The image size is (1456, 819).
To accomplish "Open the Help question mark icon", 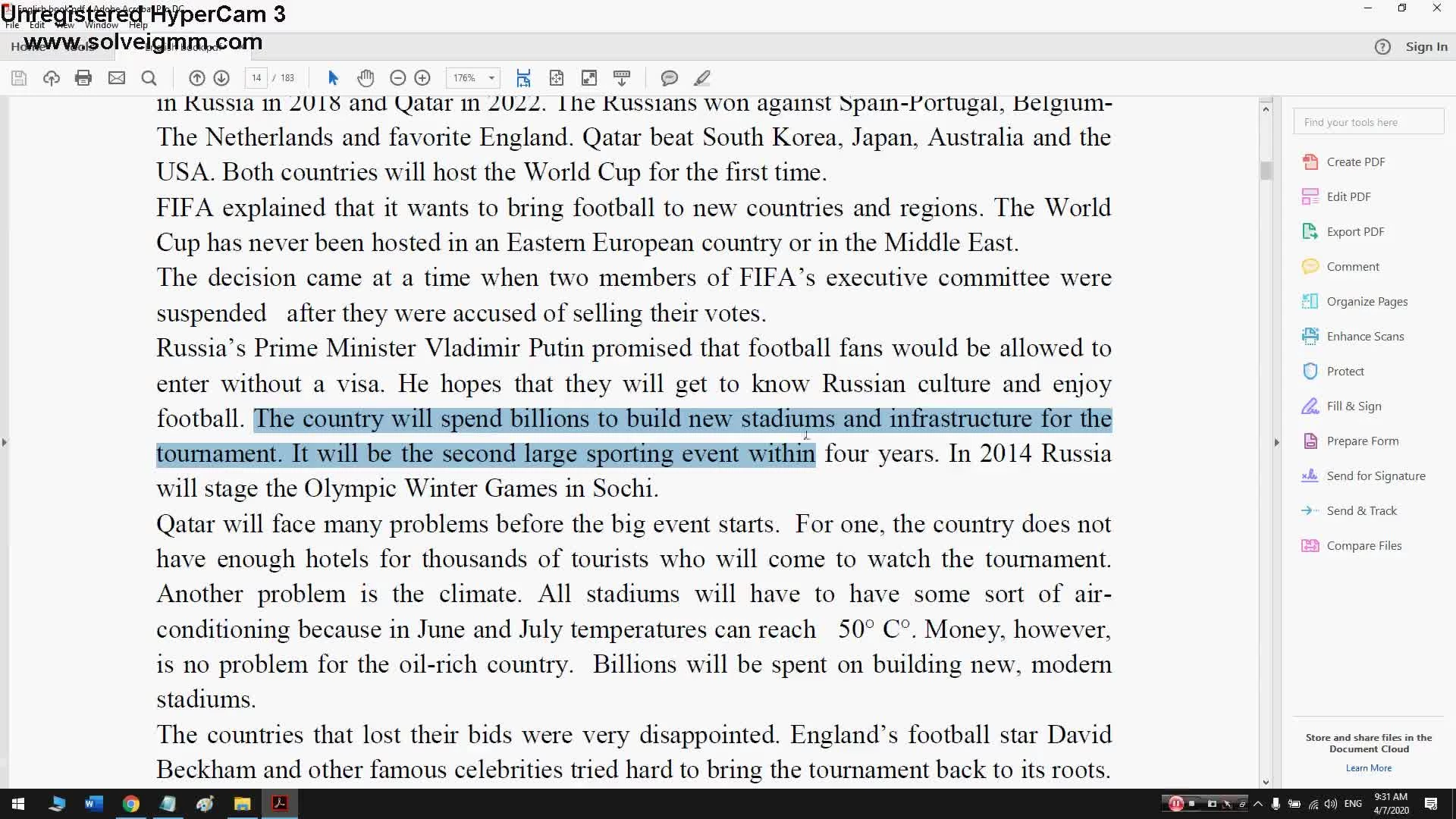I will pyautogui.click(x=1382, y=47).
